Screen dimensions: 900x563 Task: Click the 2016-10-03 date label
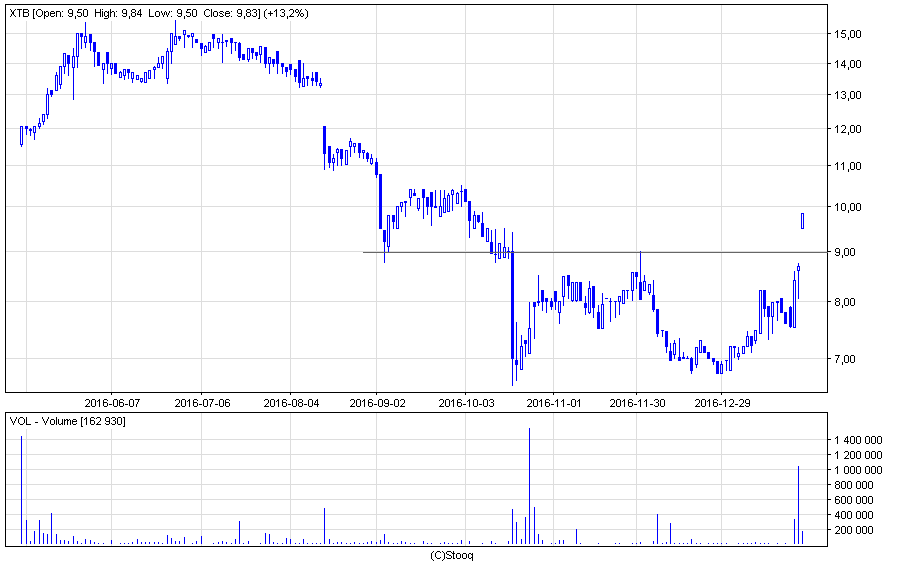pyautogui.click(x=466, y=403)
